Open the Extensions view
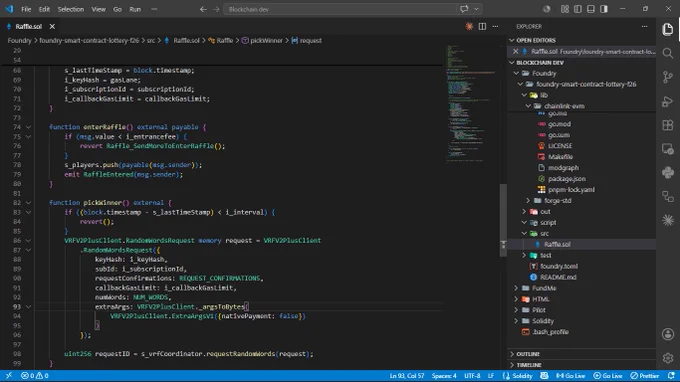This screenshot has width=680, height=382. 668,125
